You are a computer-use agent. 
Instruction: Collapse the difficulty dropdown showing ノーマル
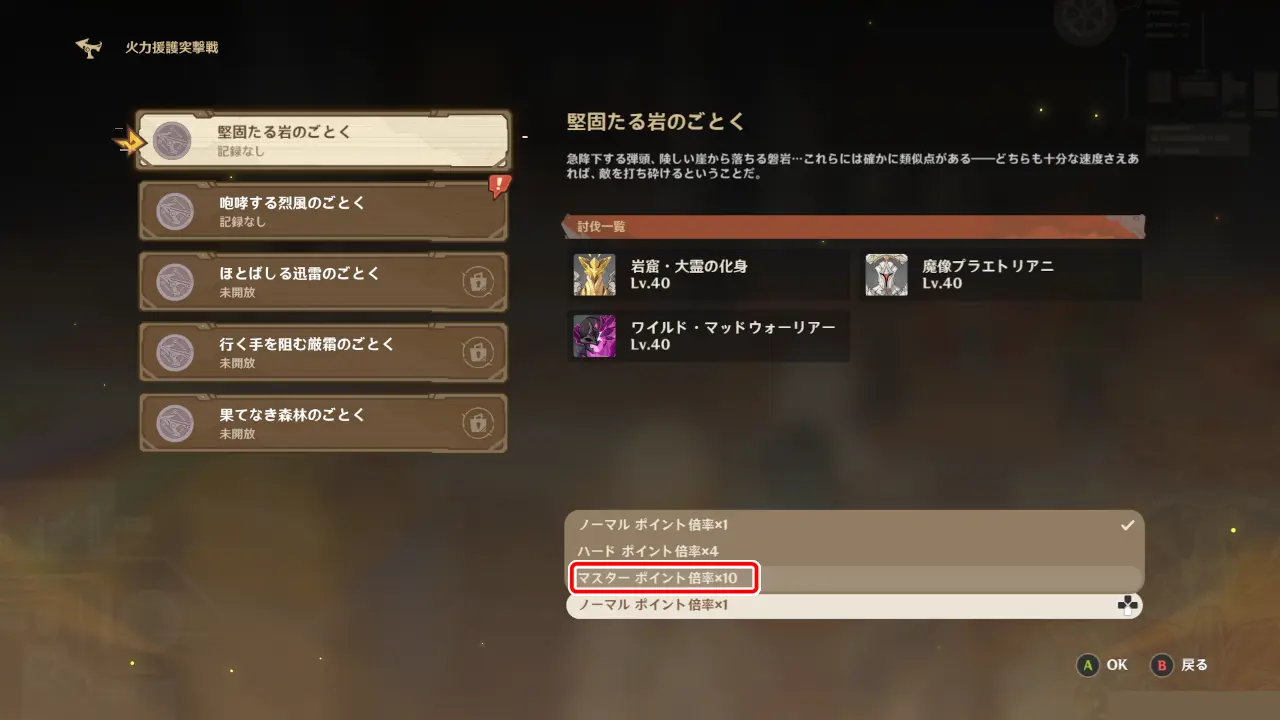855,605
